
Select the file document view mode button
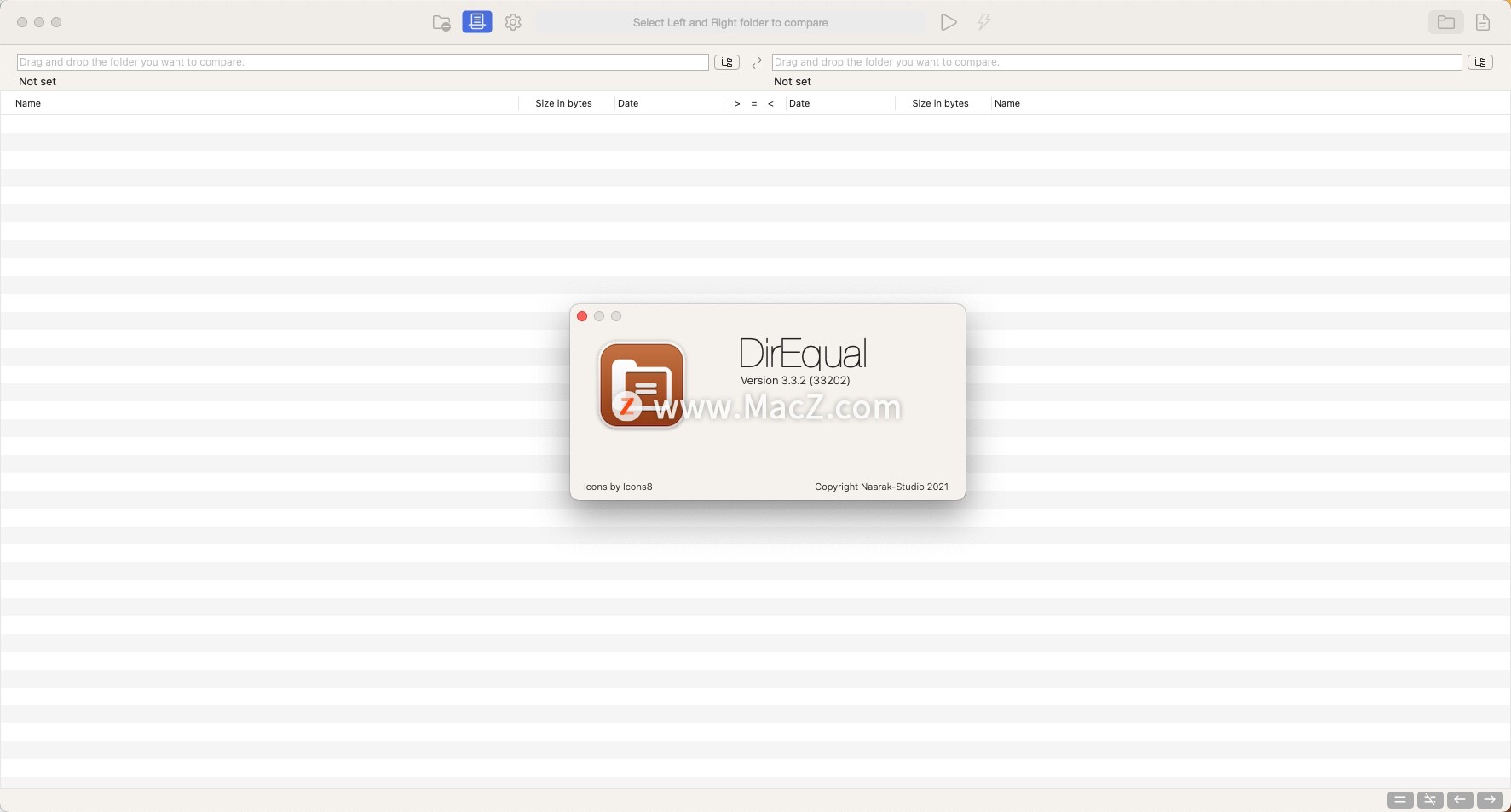pyautogui.click(x=1483, y=23)
